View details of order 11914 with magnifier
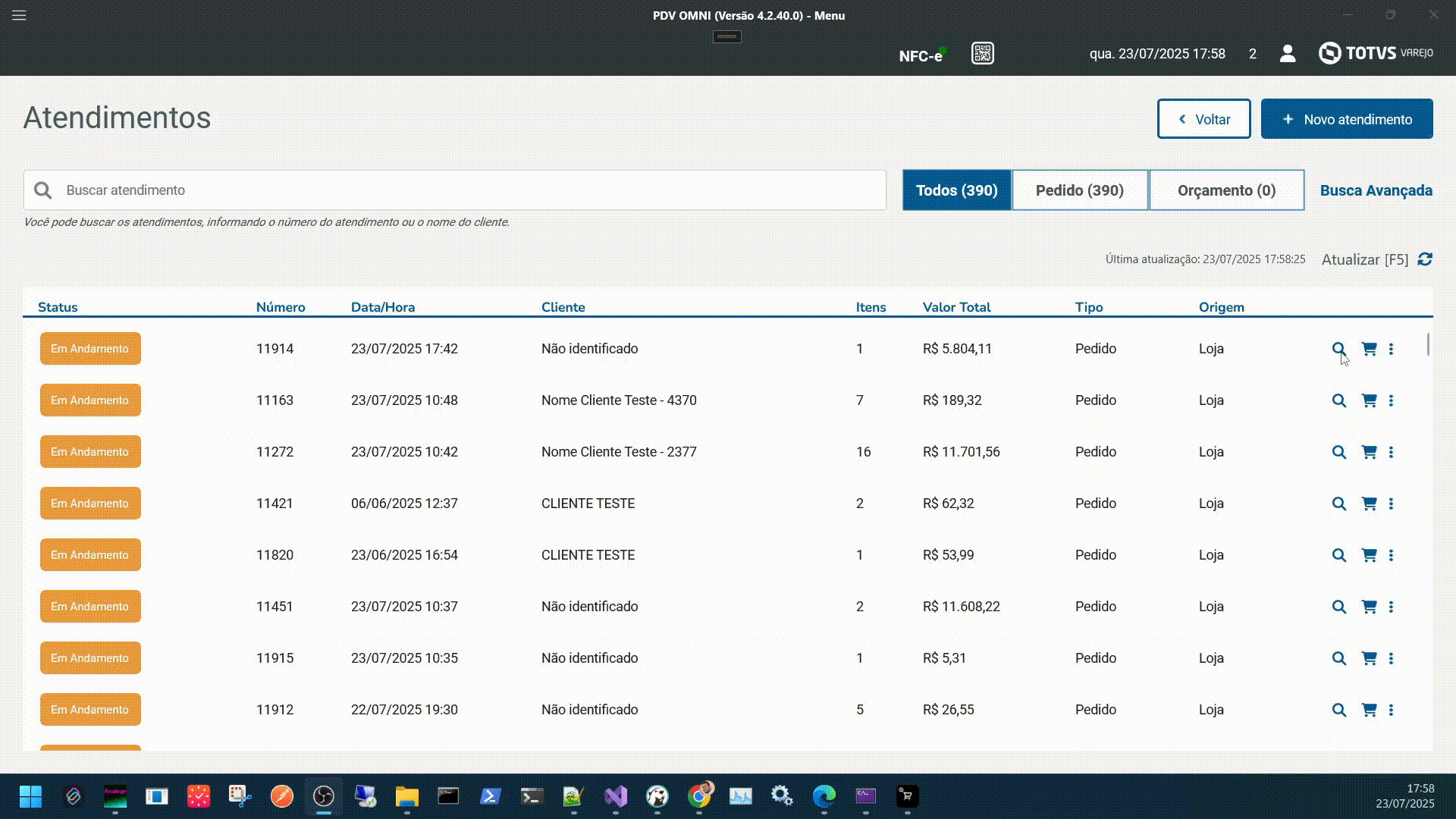 coord(1338,349)
